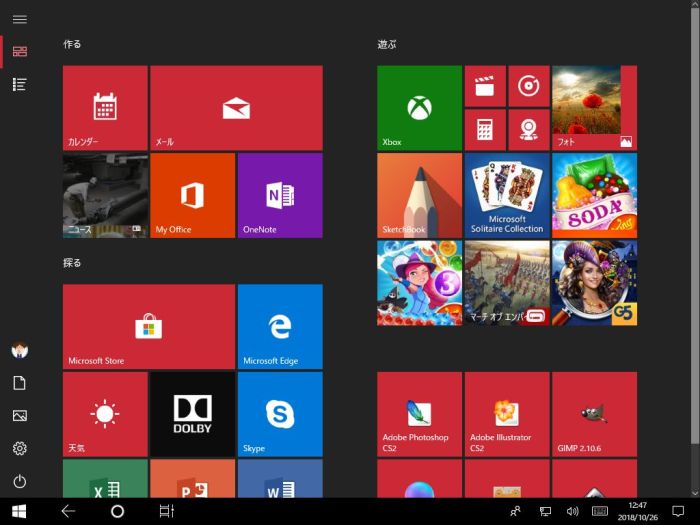The image size is (700, 525).
Task: Open the power options button
Action: [x=19, y=481]
